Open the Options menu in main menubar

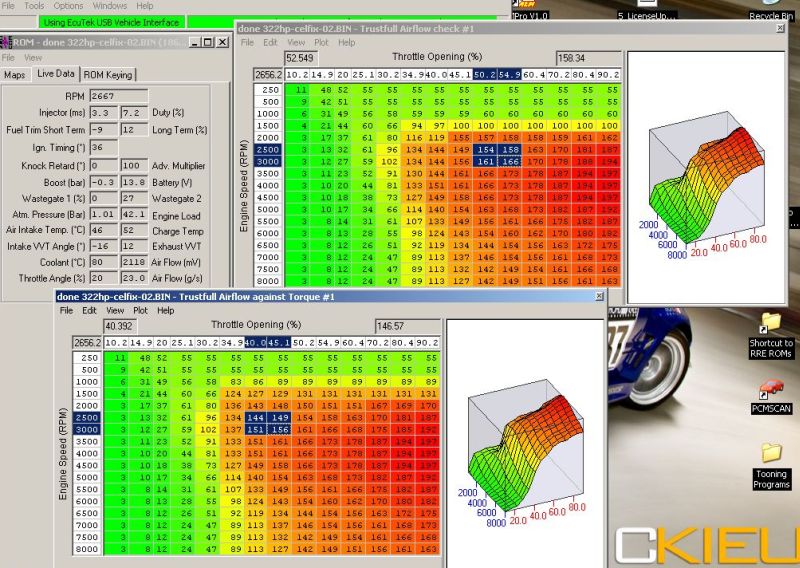68,5
